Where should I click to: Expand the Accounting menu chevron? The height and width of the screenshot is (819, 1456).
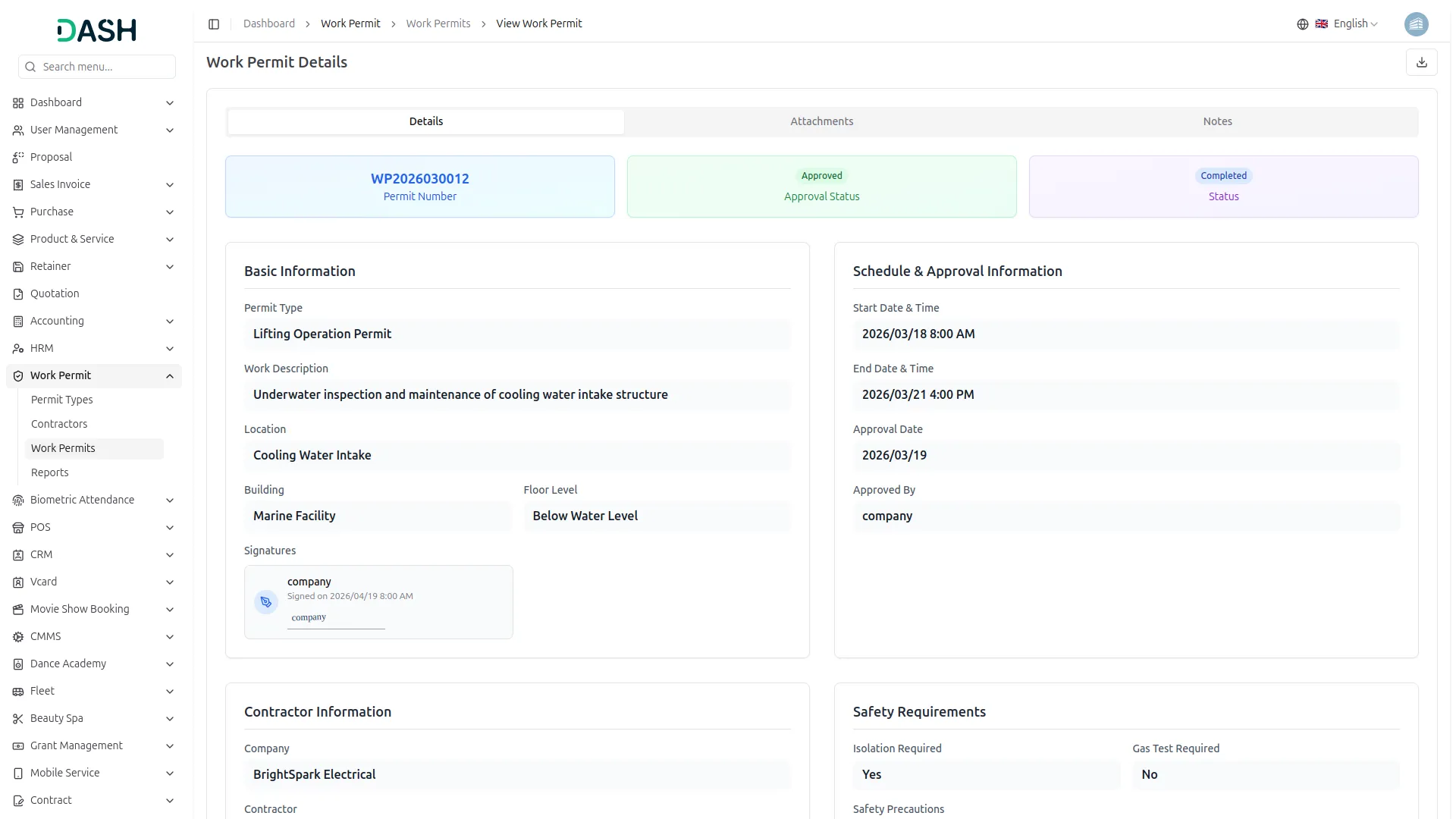tap(170, 322)
